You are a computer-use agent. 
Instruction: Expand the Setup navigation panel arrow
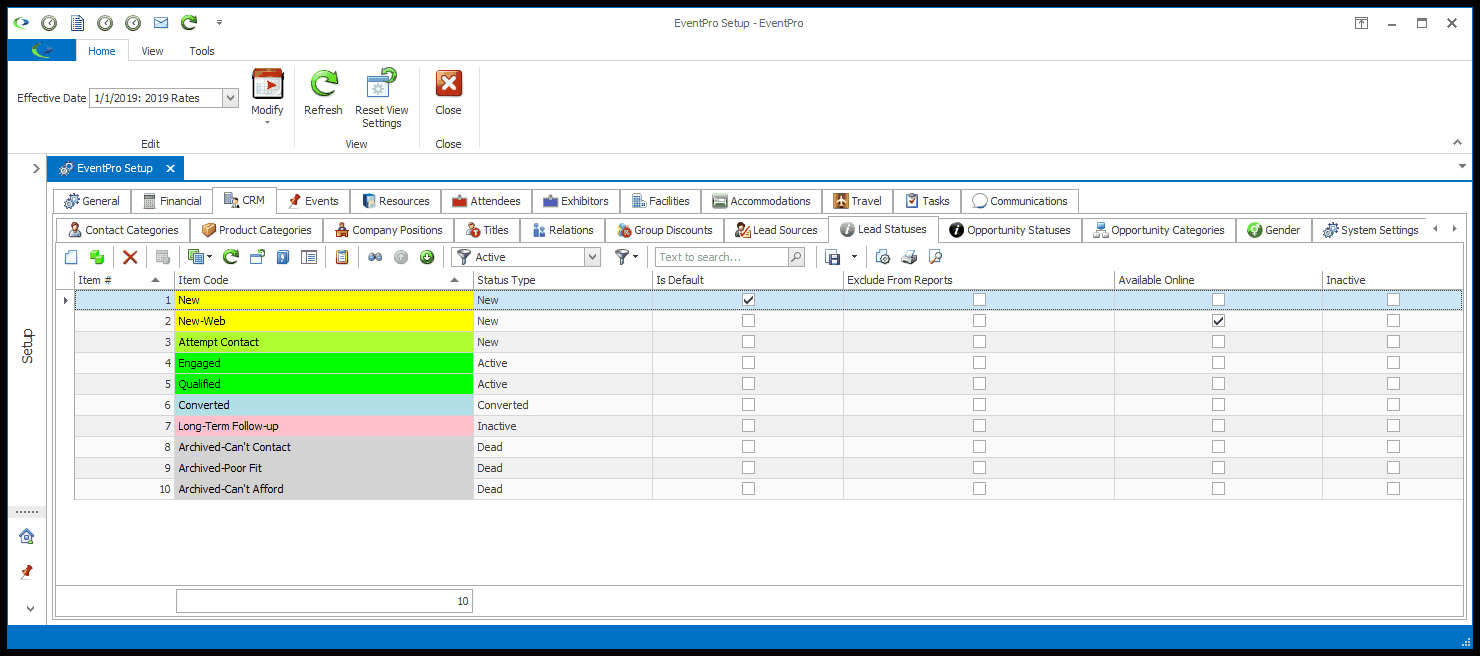click(x=35, y=168)
